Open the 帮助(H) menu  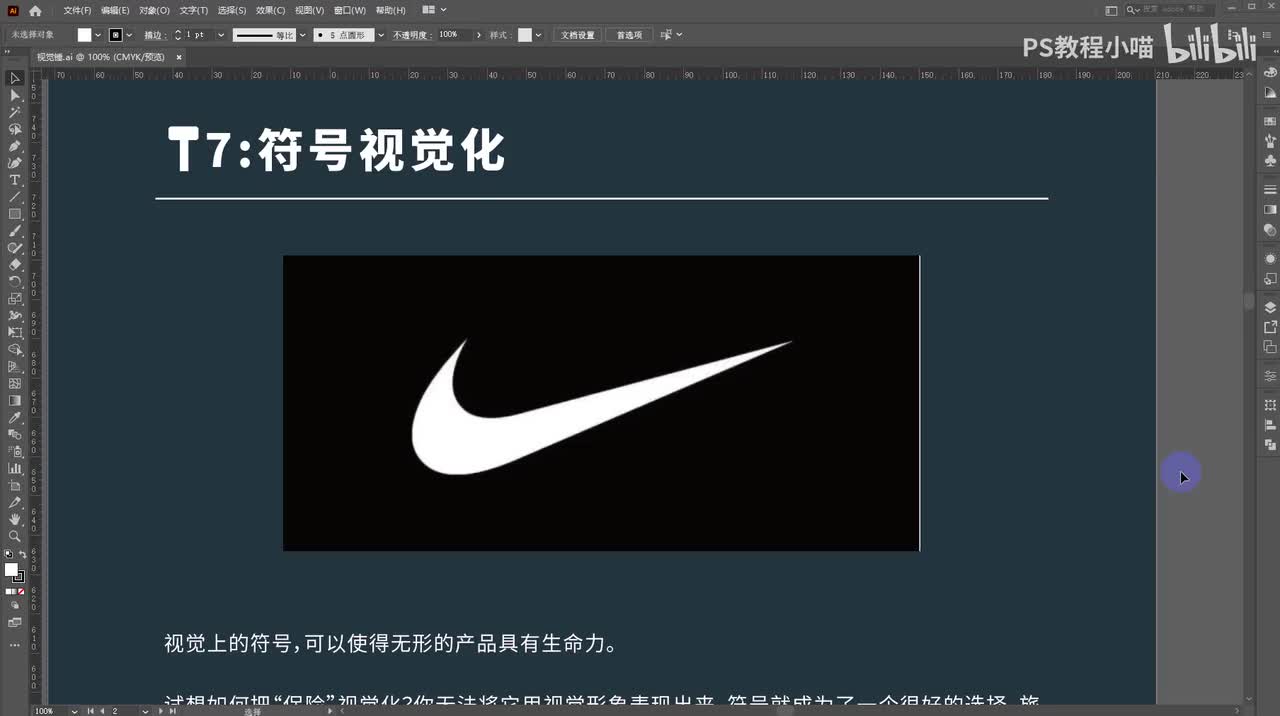[x=391, y=10]
